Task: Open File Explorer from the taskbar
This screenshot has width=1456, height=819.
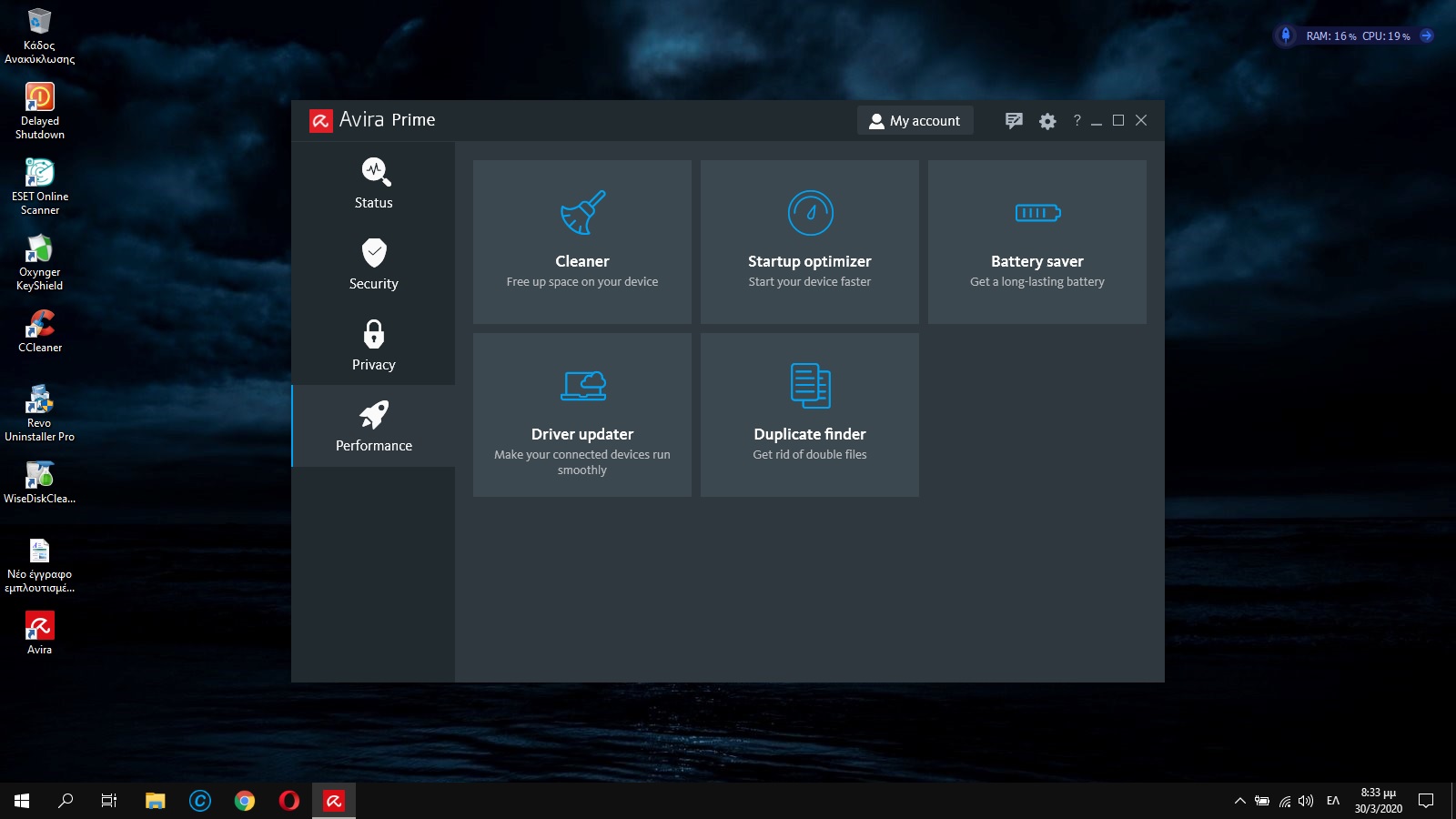Action: (156, 801)
